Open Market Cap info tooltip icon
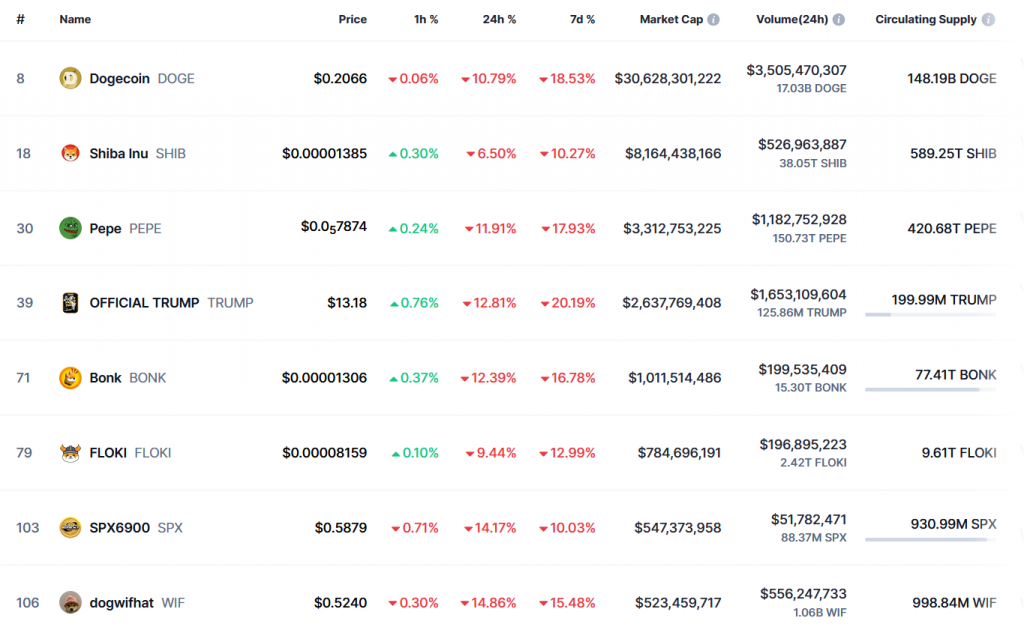Image resolution: width=1024 pixels, height=633 pixels. click(713, 20)
